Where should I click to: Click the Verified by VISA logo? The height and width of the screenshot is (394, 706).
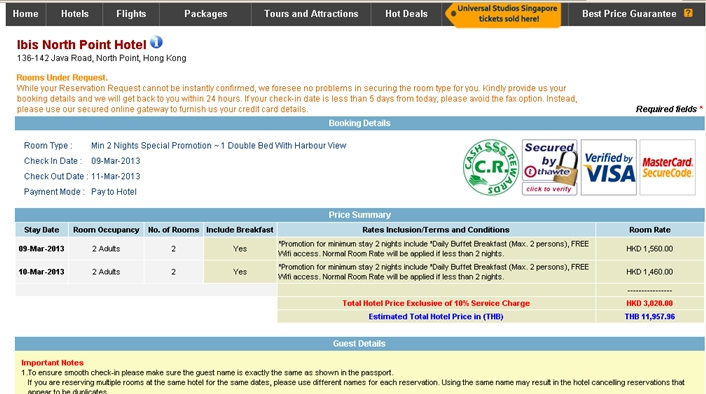point(609,167)
